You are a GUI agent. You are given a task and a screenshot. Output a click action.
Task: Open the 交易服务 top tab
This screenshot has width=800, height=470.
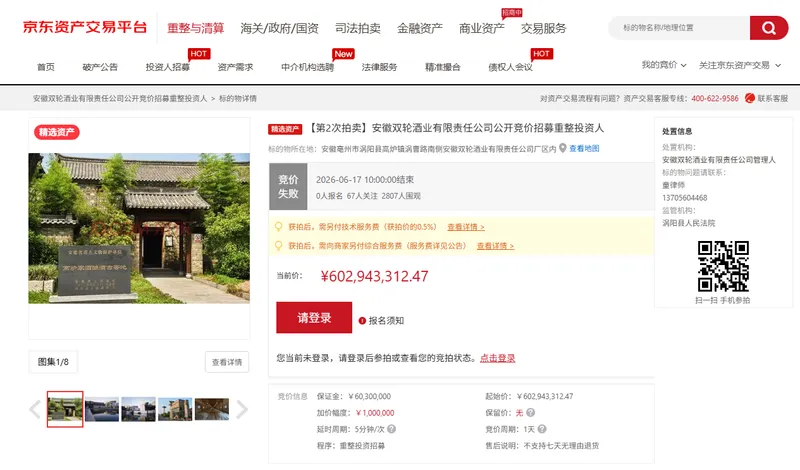tap(544, 28)
